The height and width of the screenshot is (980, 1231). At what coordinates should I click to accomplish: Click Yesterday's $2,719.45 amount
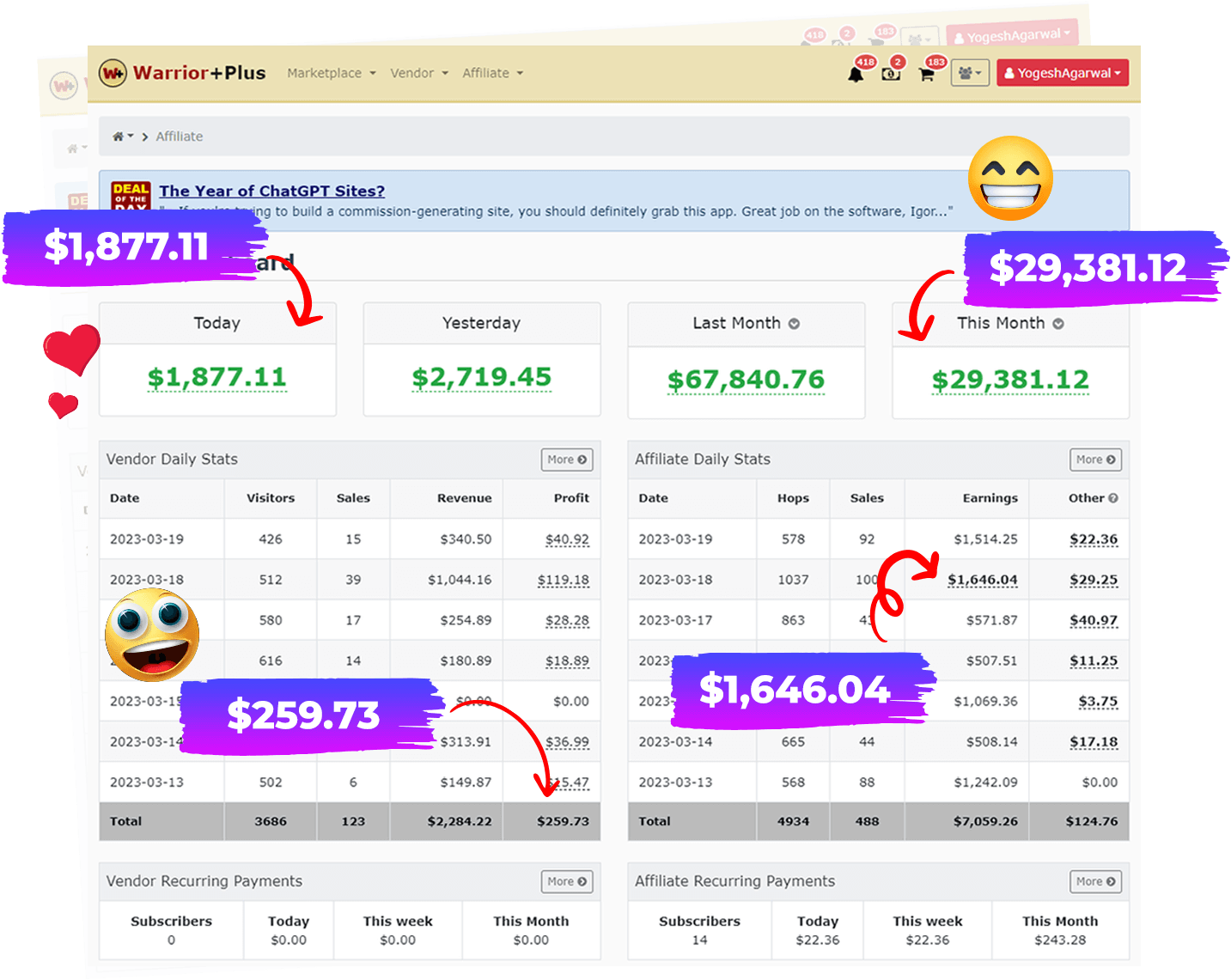click(481, 377)
